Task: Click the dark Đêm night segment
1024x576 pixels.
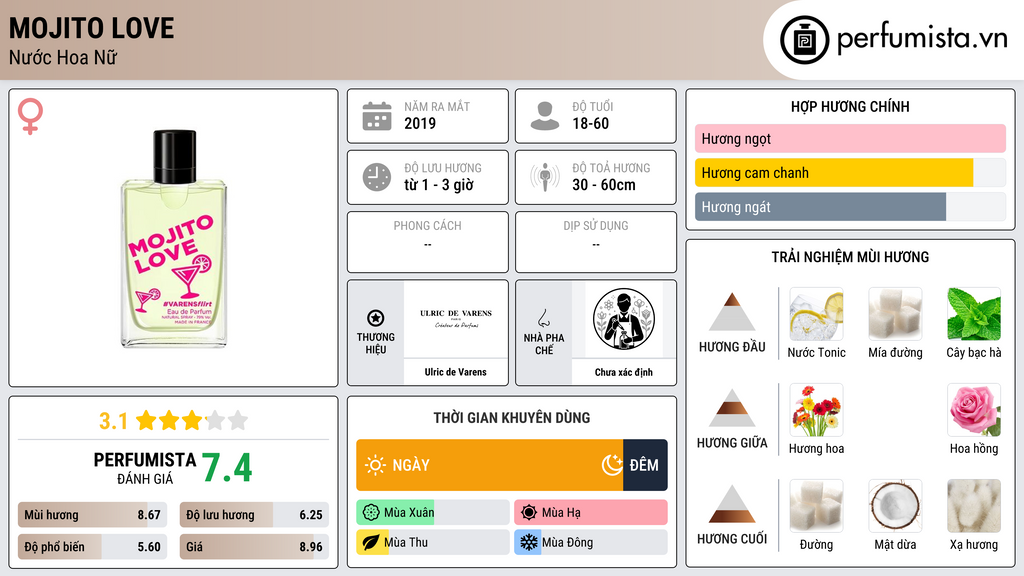Action: pyautogui.click(x=645, y=465)
